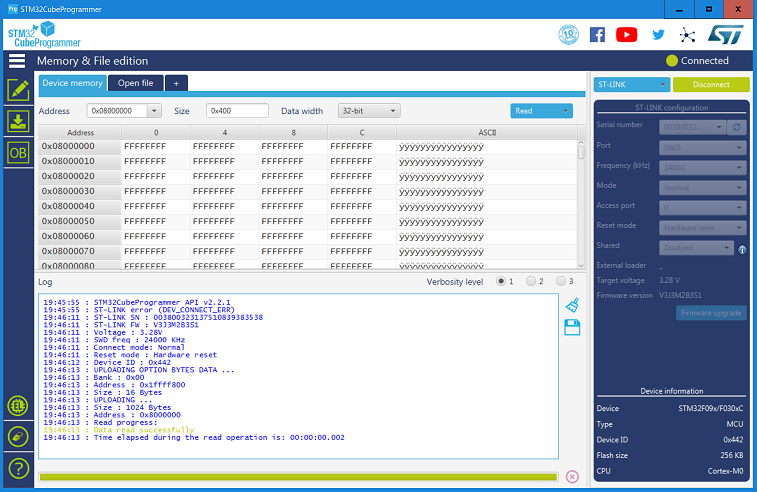
Task: Click the Address input field
Action: pyautogui.click(x=117, y=111)
